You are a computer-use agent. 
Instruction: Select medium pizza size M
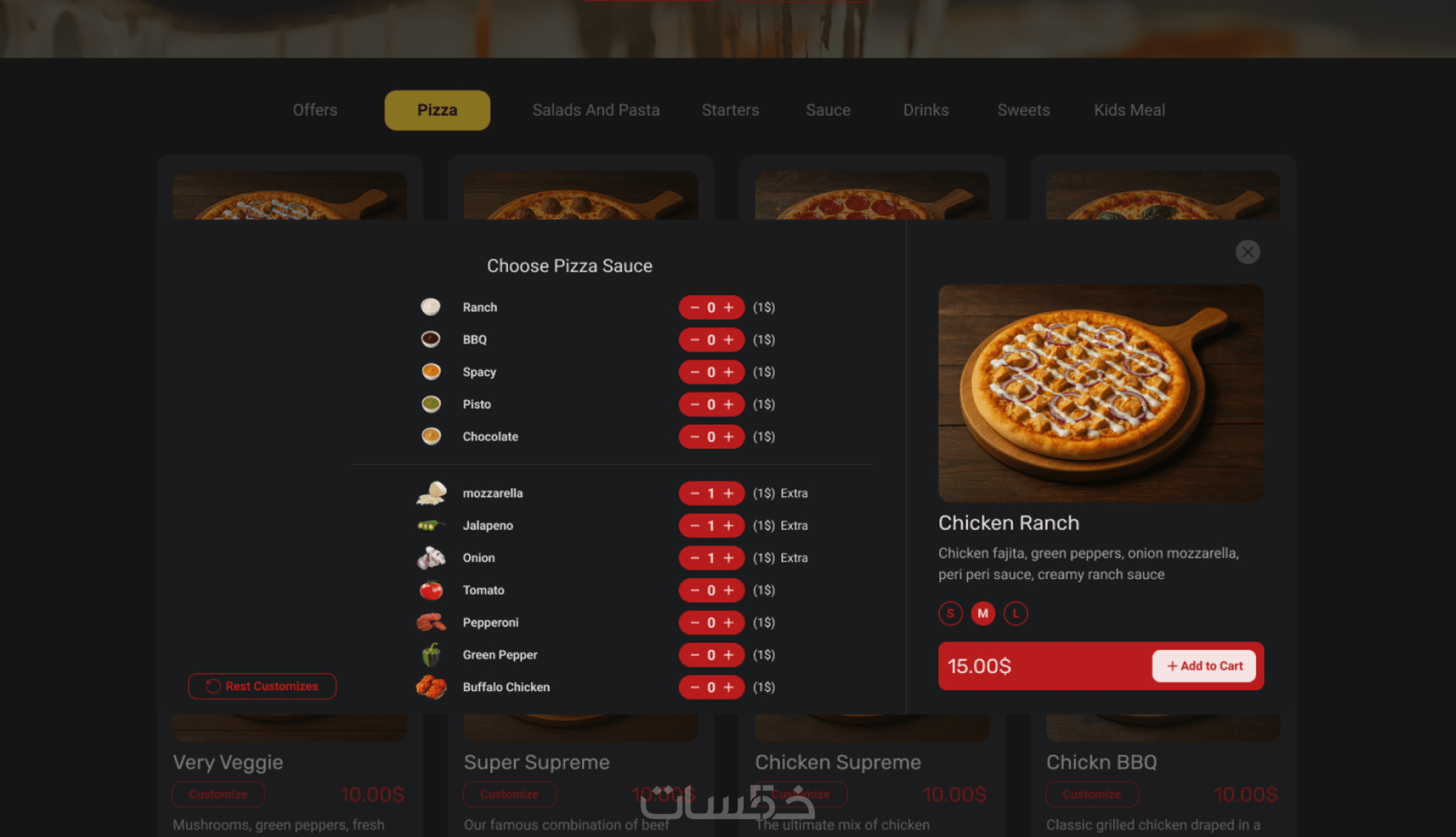[983, 613]
